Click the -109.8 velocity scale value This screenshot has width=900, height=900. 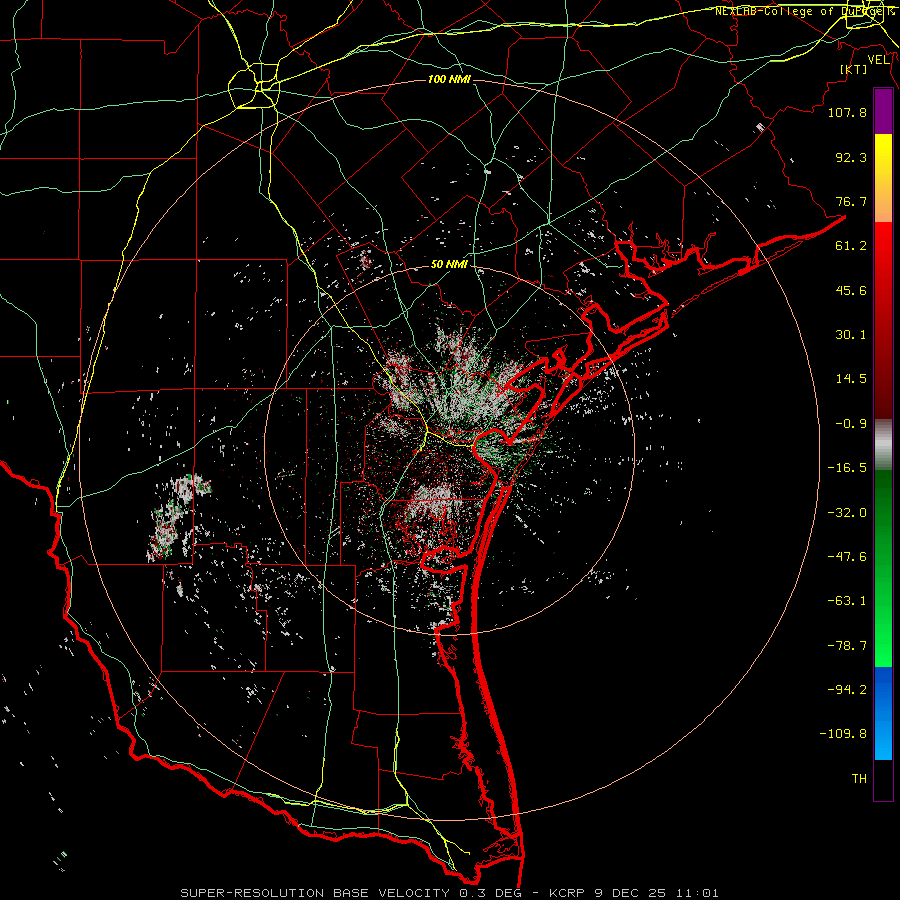coord(843,734)
